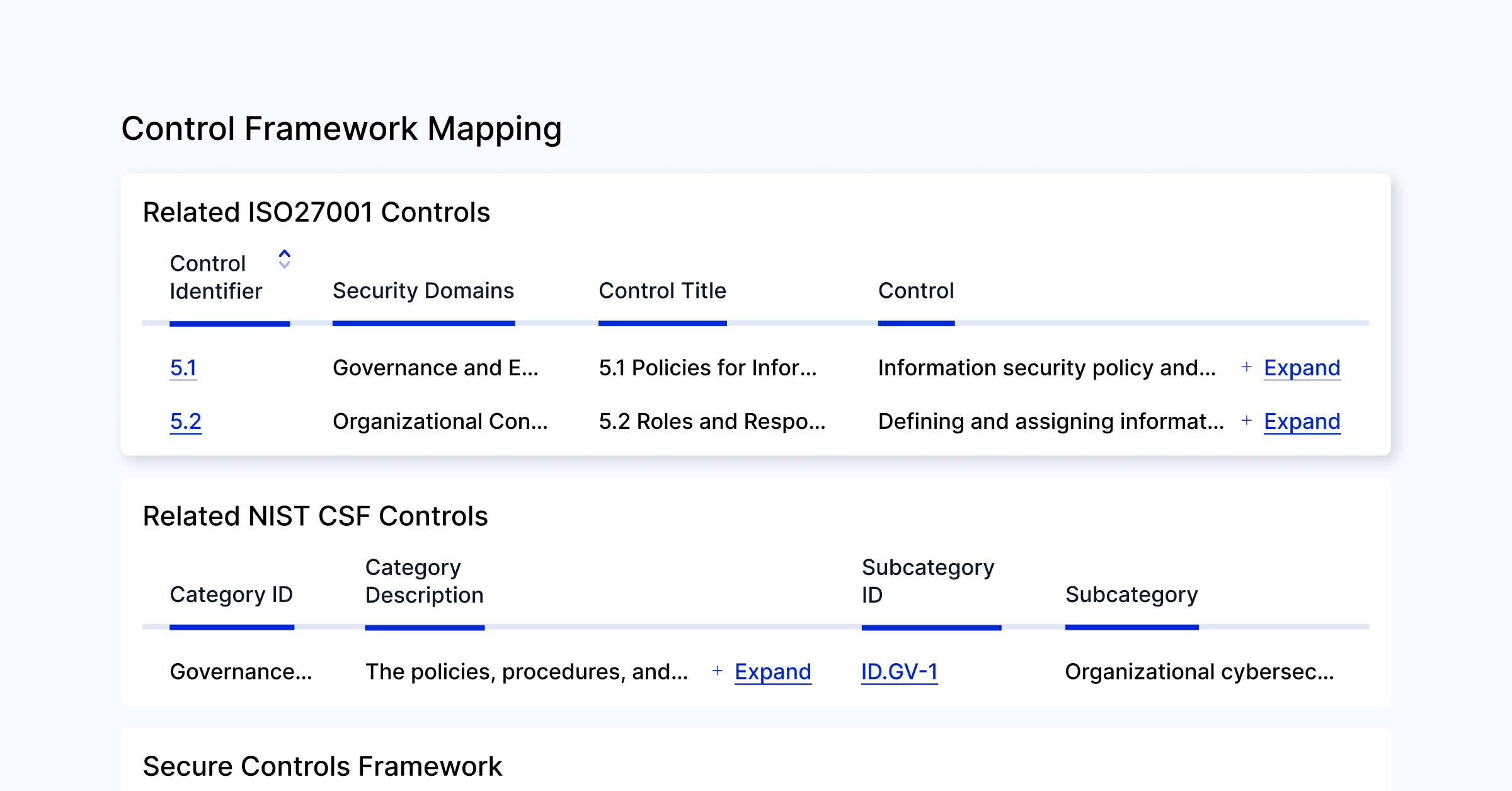The image size is (1512, 791).
Task: Select the Subcategory ID column header
Action: 928,581
